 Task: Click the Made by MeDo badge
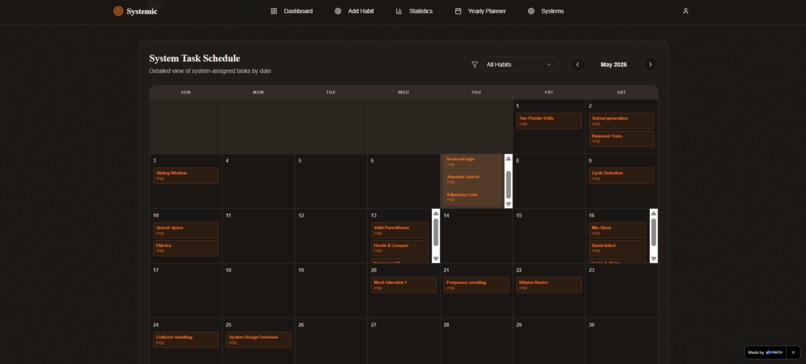click(765, 352)
